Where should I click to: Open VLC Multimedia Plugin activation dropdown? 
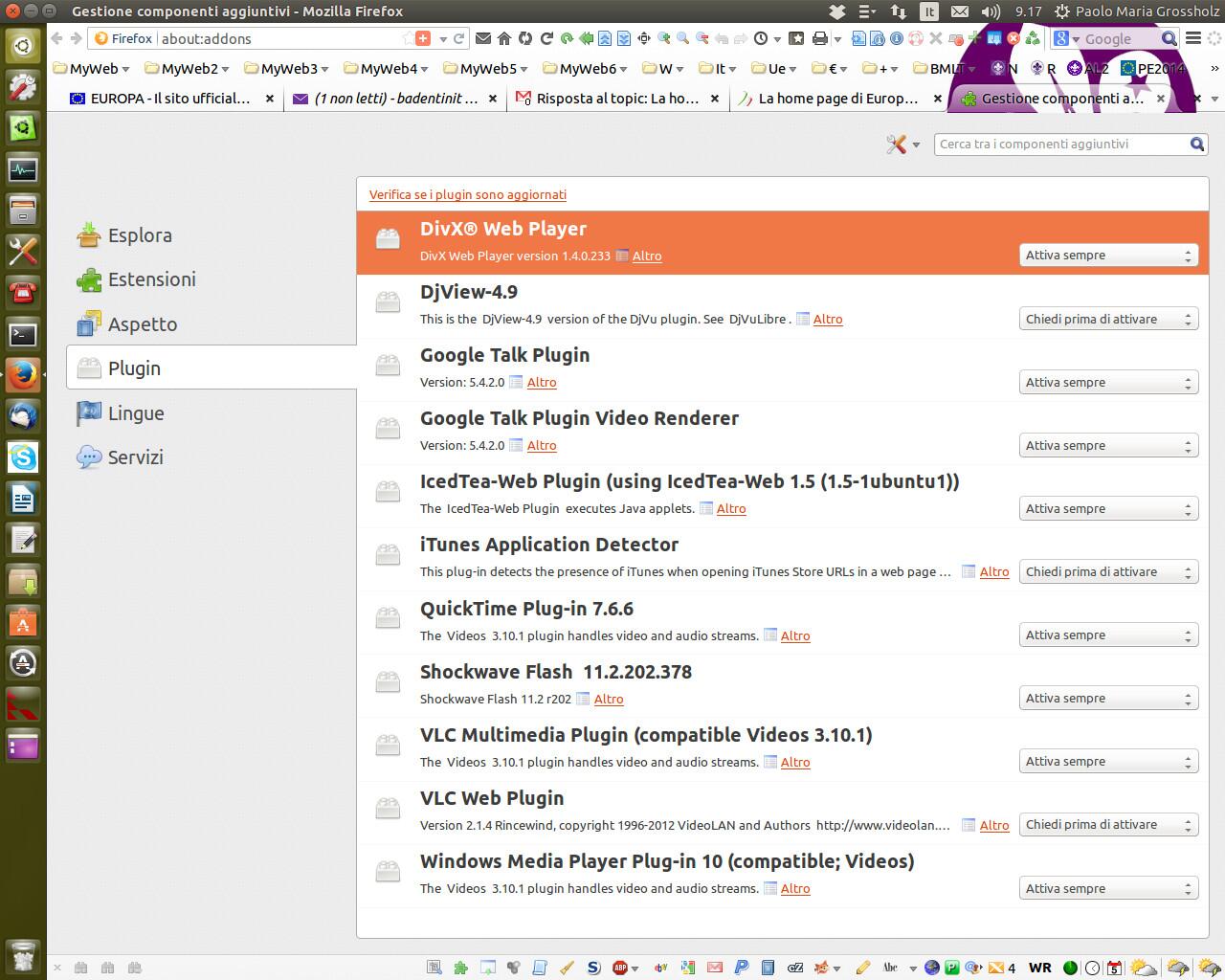tap(1108, 761)
